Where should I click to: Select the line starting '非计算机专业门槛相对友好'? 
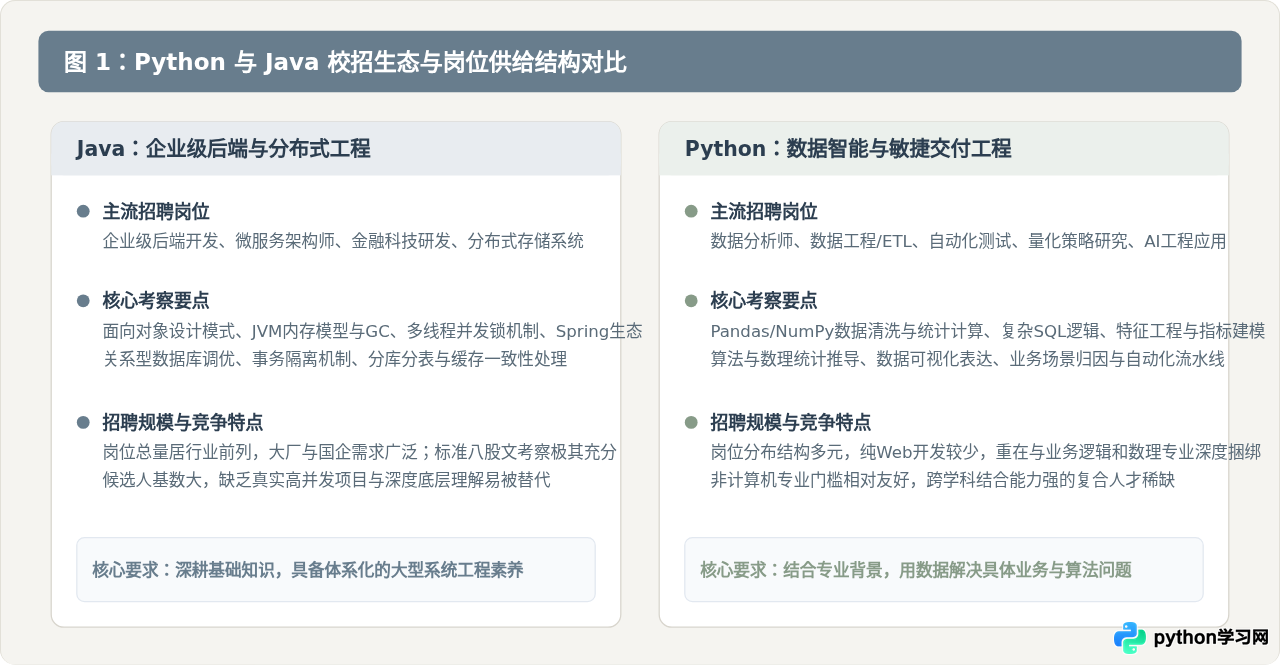943,480
